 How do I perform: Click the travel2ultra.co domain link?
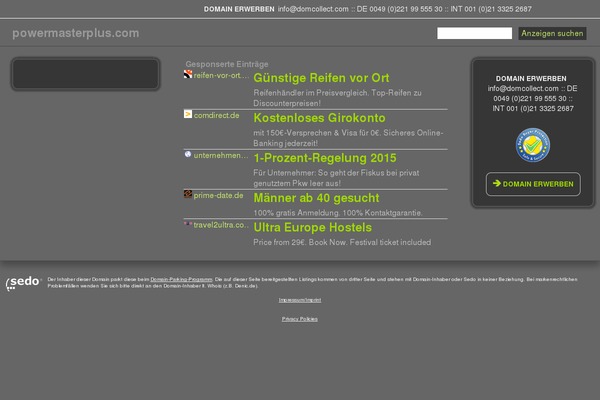[x=221, y=225]
